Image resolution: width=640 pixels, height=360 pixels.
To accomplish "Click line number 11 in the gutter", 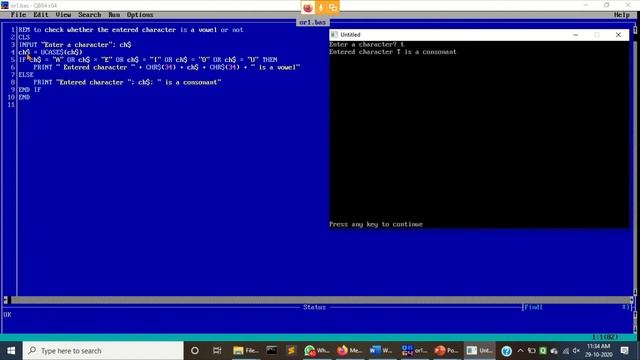I will coord(11,105).
